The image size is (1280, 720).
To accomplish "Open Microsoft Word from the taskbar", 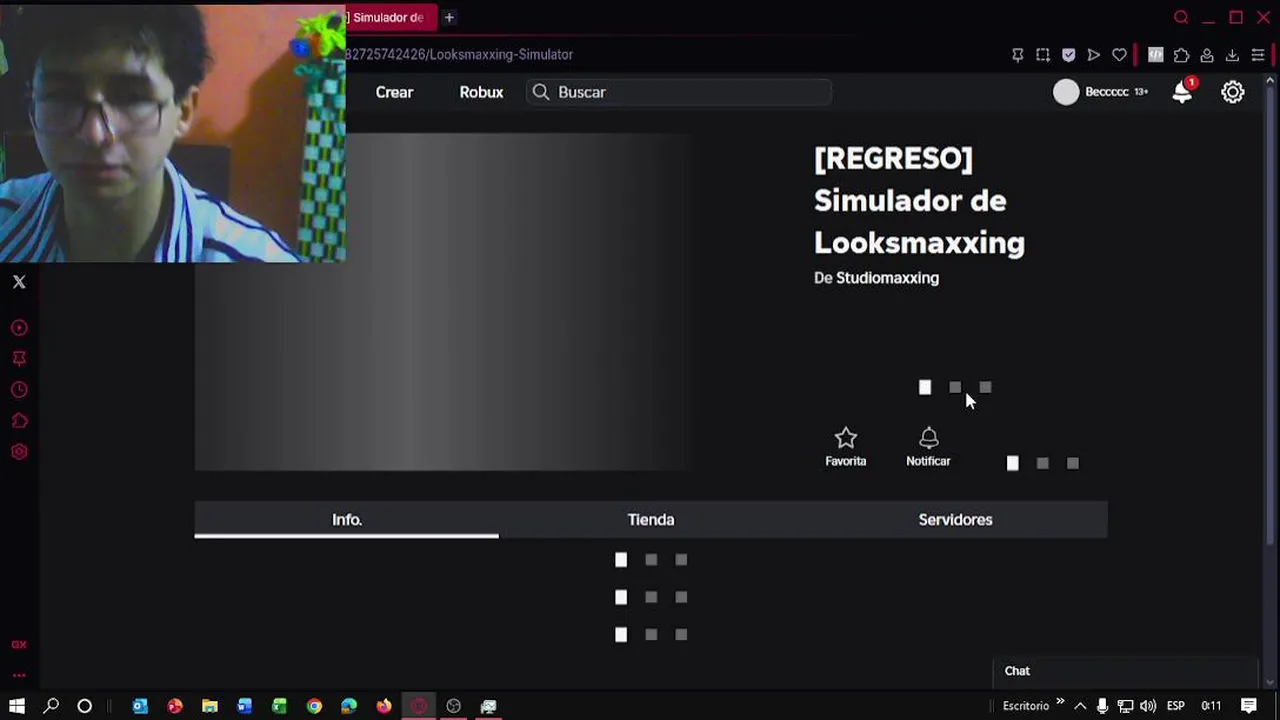I will pos(245,706).
